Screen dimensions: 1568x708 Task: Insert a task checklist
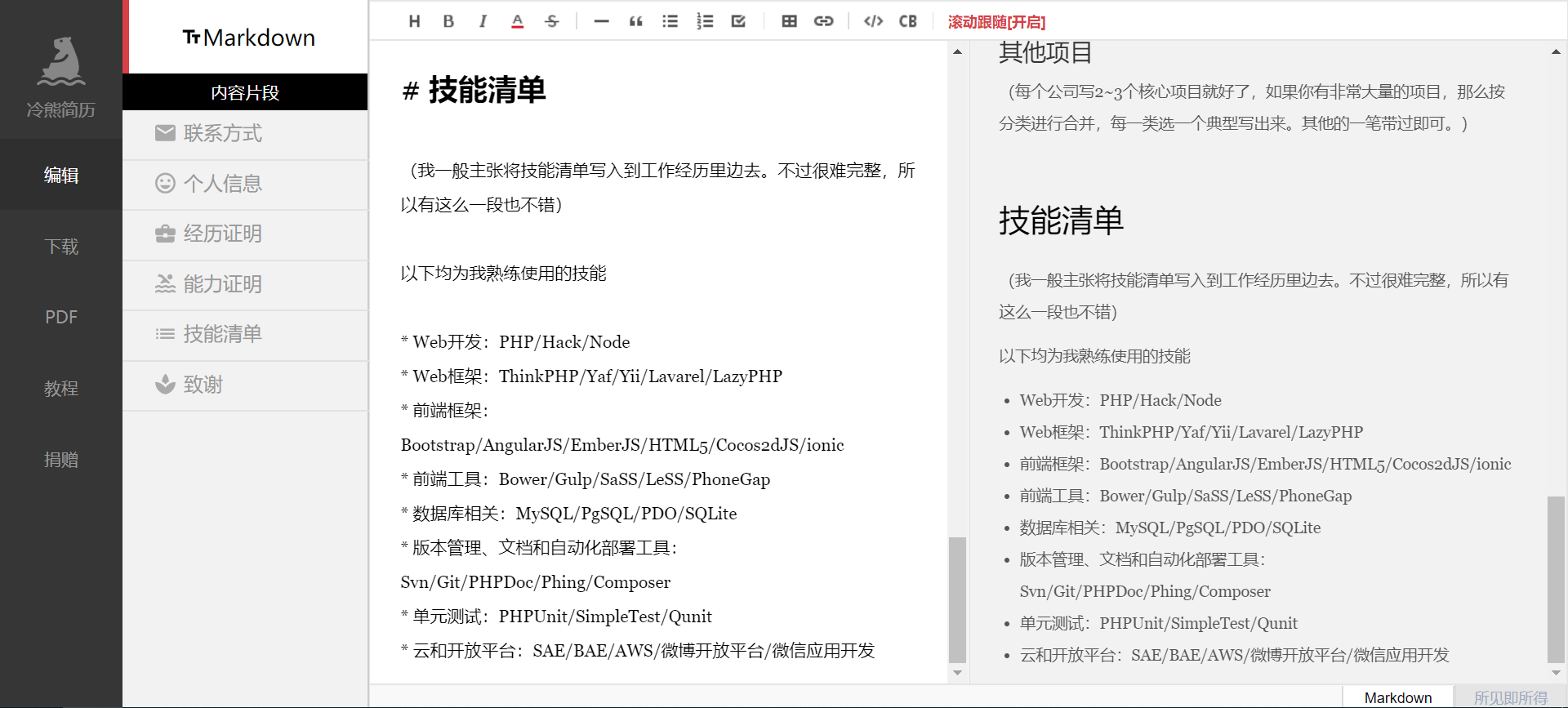pos(739,21)
